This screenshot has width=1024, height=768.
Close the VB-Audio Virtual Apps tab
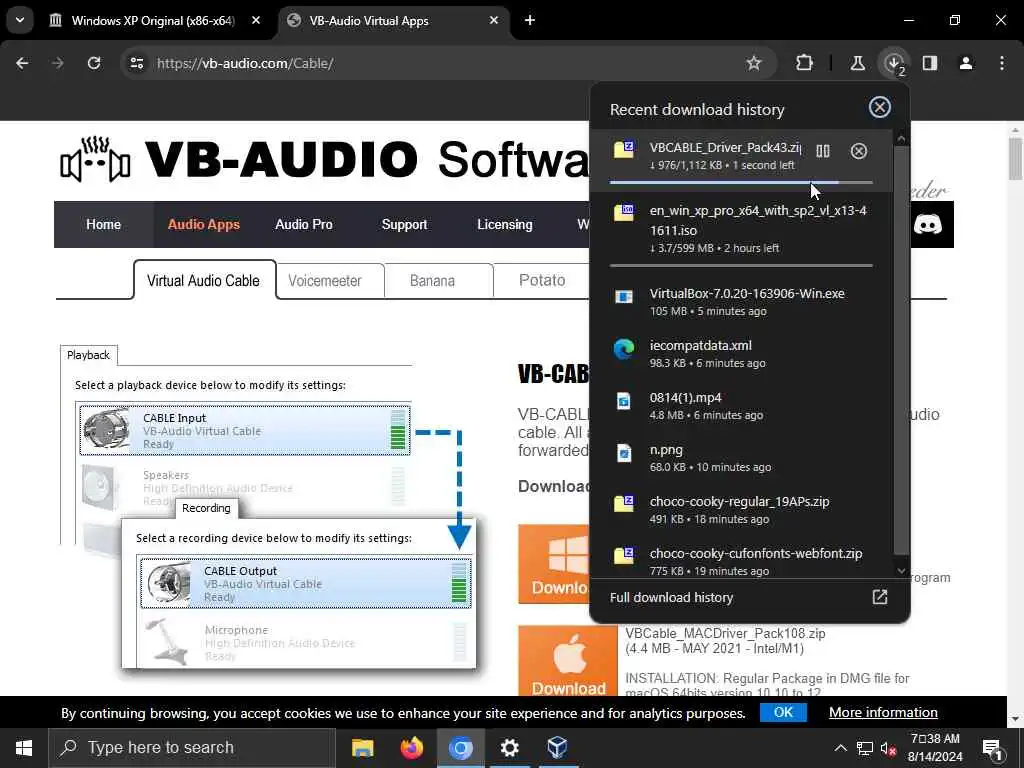[x=494, y=20]
